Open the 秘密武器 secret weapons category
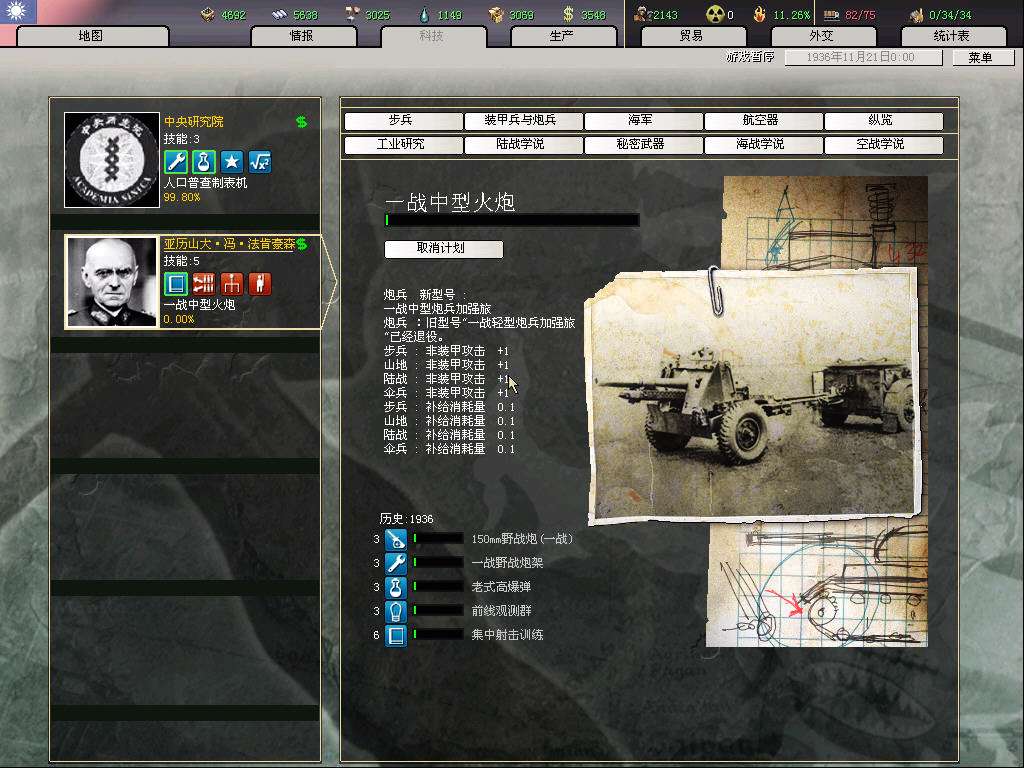The width and height of the screenshot is (1024, 768). click(643, 144)
